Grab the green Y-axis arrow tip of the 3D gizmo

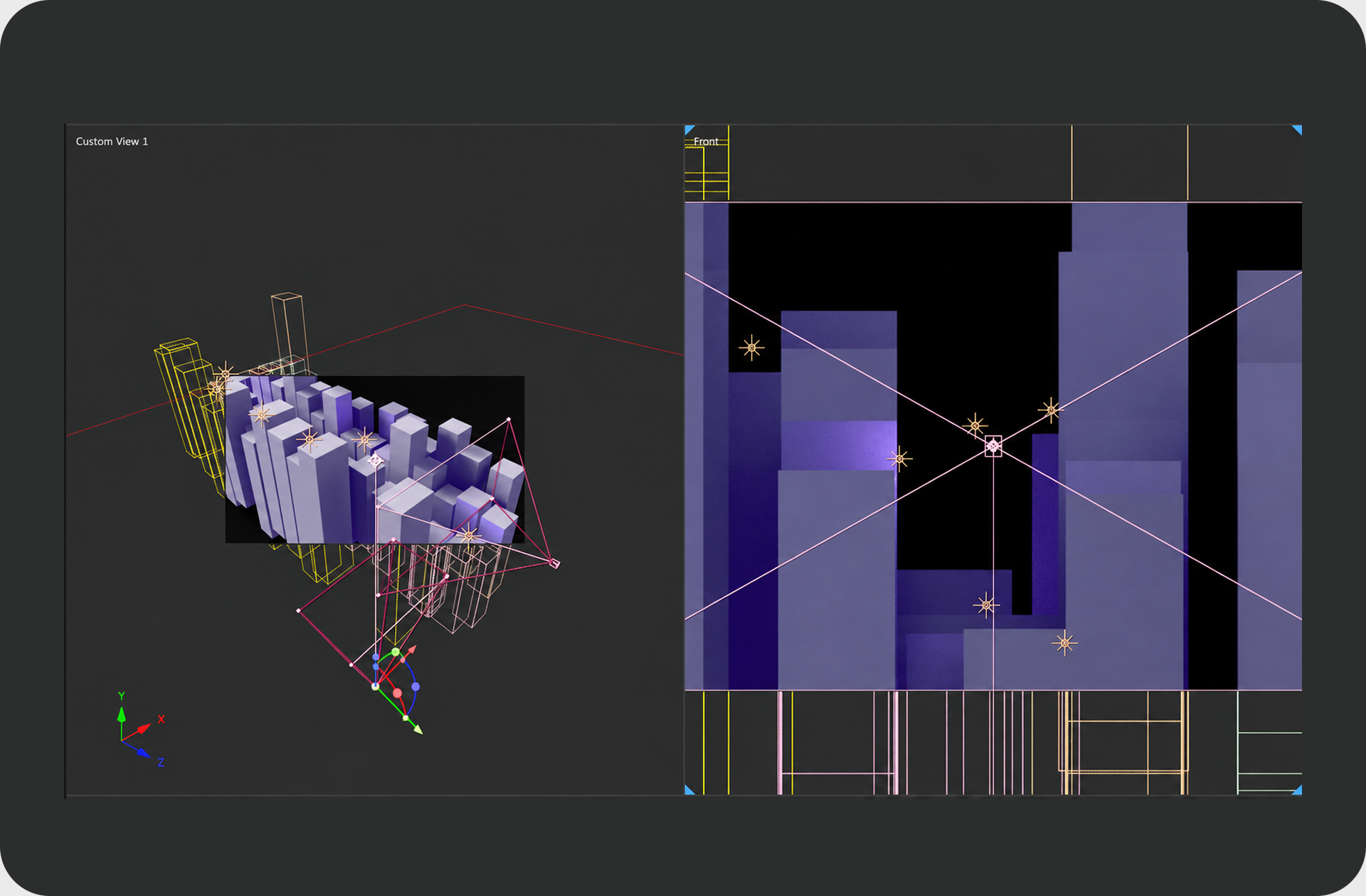[x=418, y=729]
